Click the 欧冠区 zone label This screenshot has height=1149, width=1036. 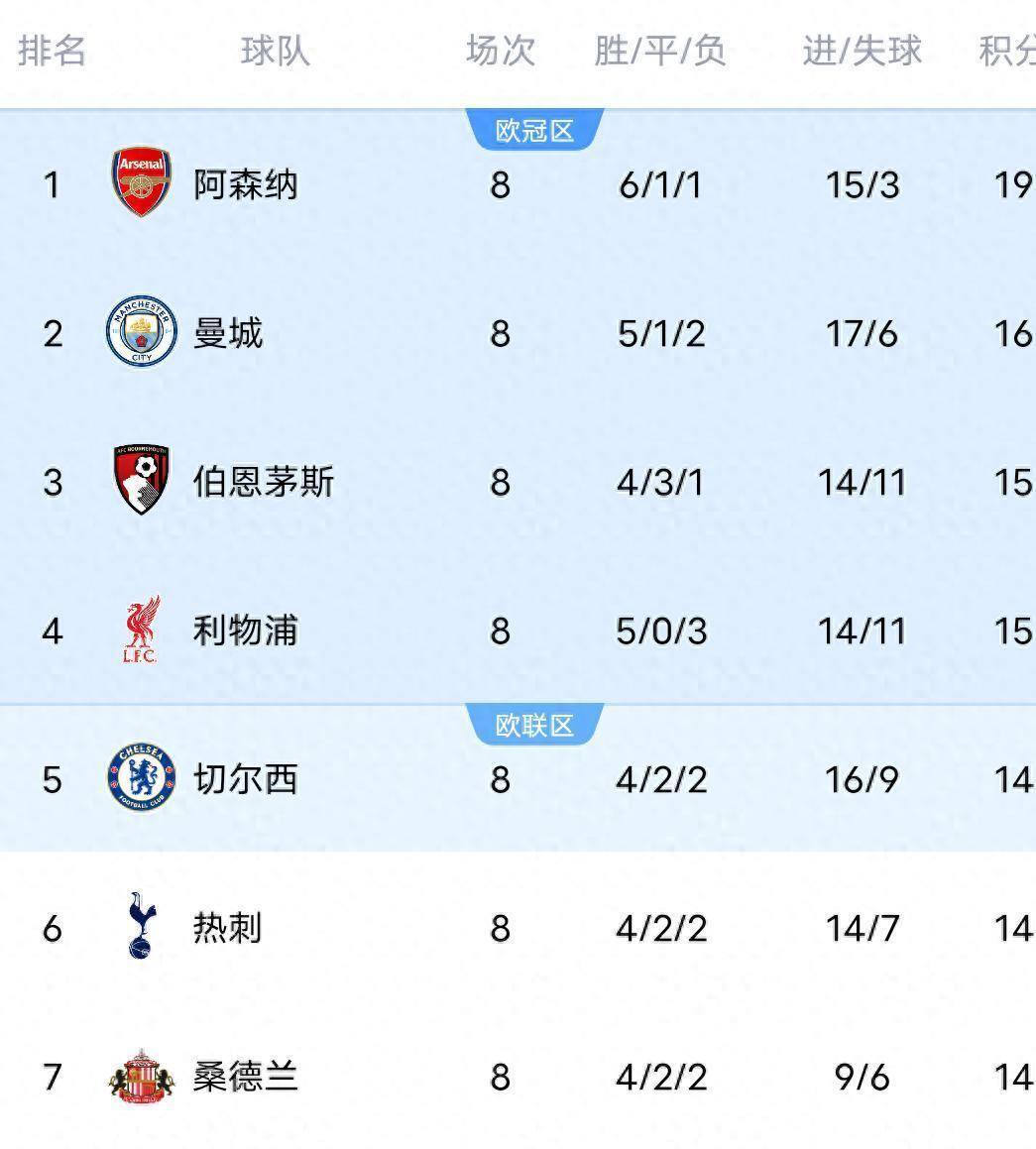tap(534, 131)
